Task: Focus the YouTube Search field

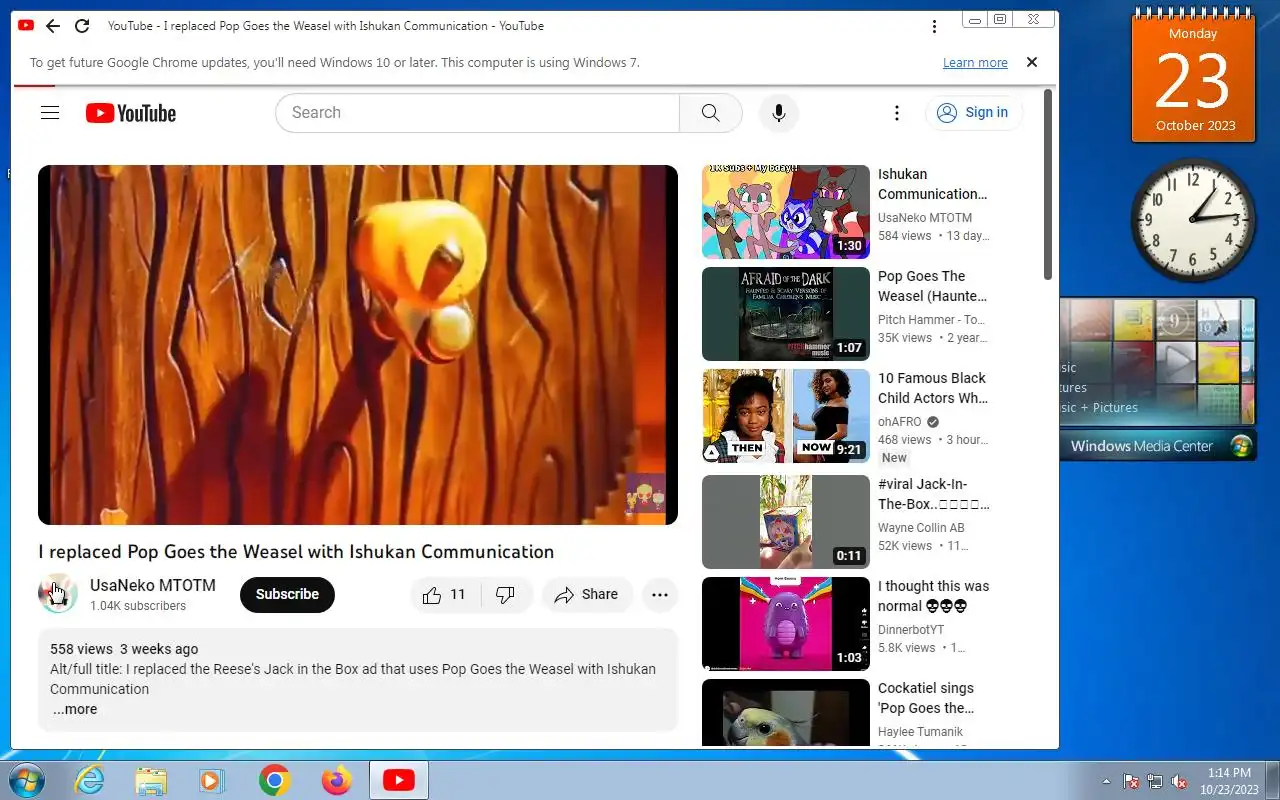Action: point(478,113)
